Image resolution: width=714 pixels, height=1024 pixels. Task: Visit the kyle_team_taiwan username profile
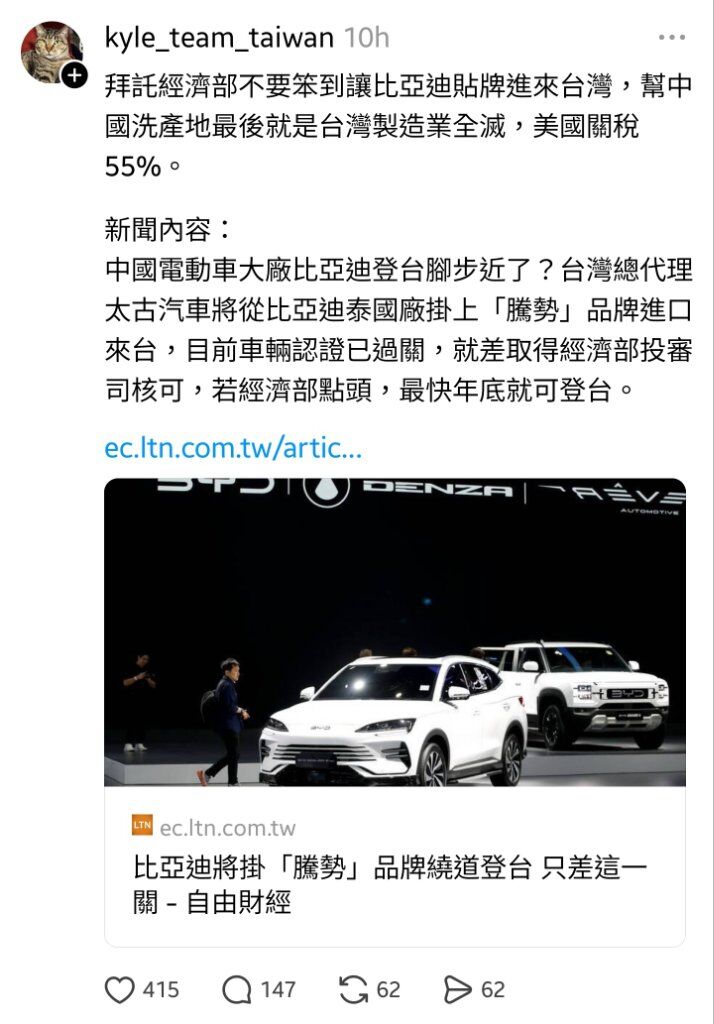pos(219,39)
